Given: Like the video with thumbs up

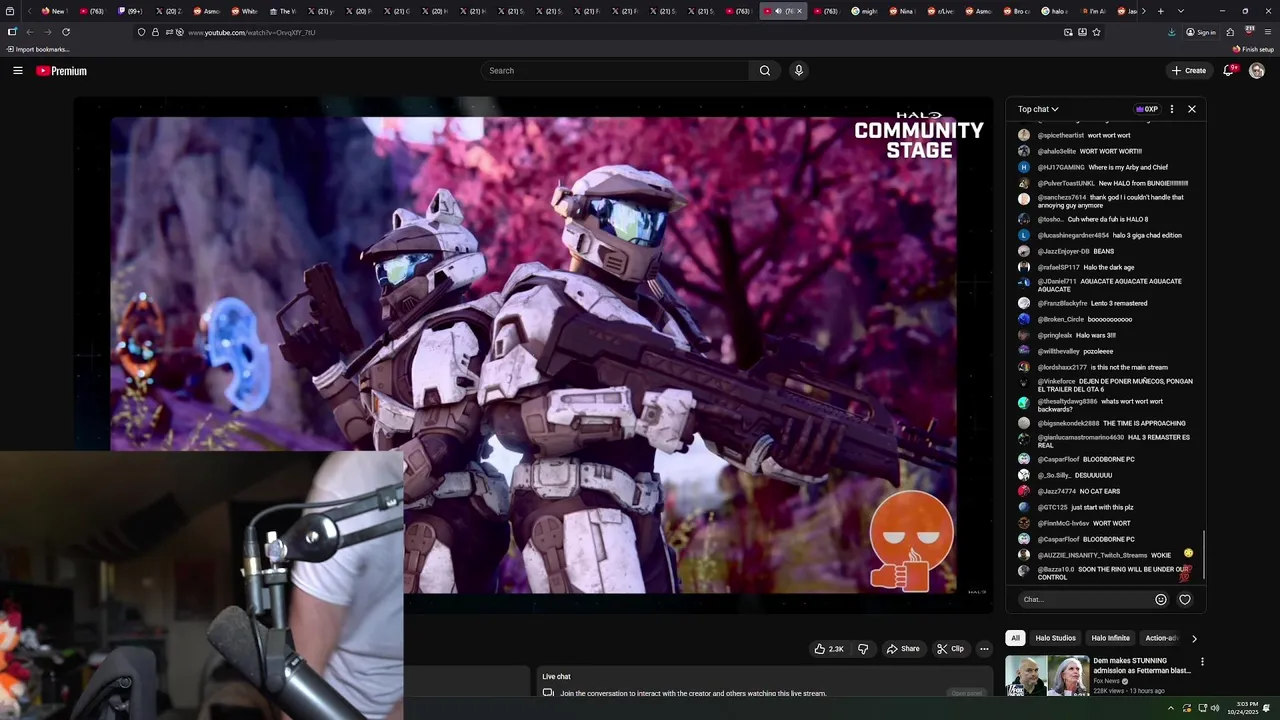Looking at the screenshot, I should click(x=829, y=649).
